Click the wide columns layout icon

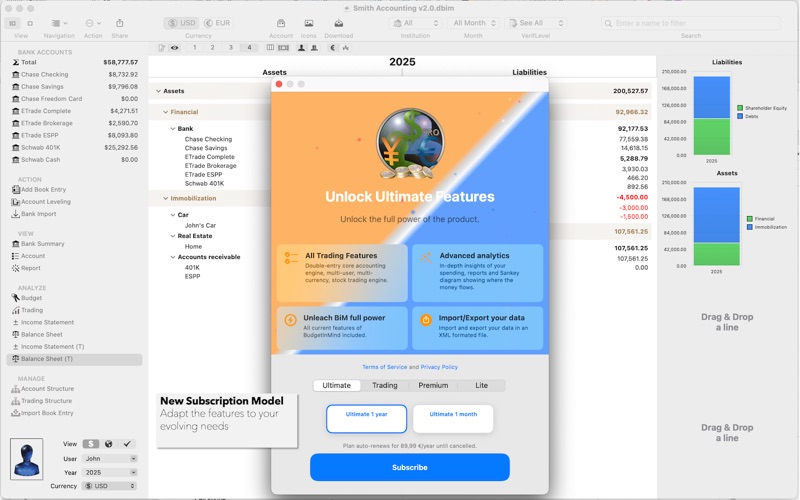284,47
